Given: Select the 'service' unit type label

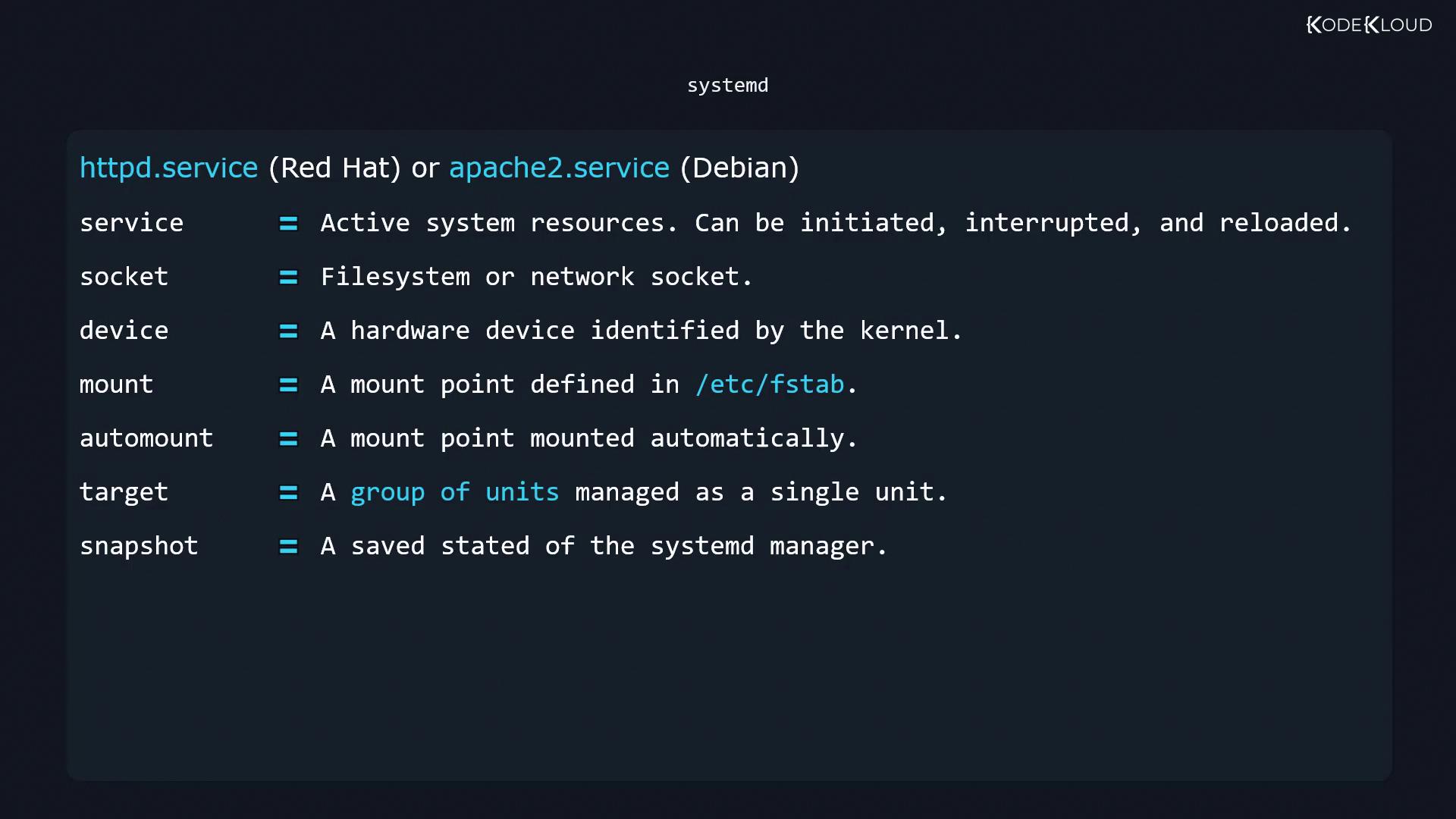Looking at the screenshot, I should [x=131, y=223].
